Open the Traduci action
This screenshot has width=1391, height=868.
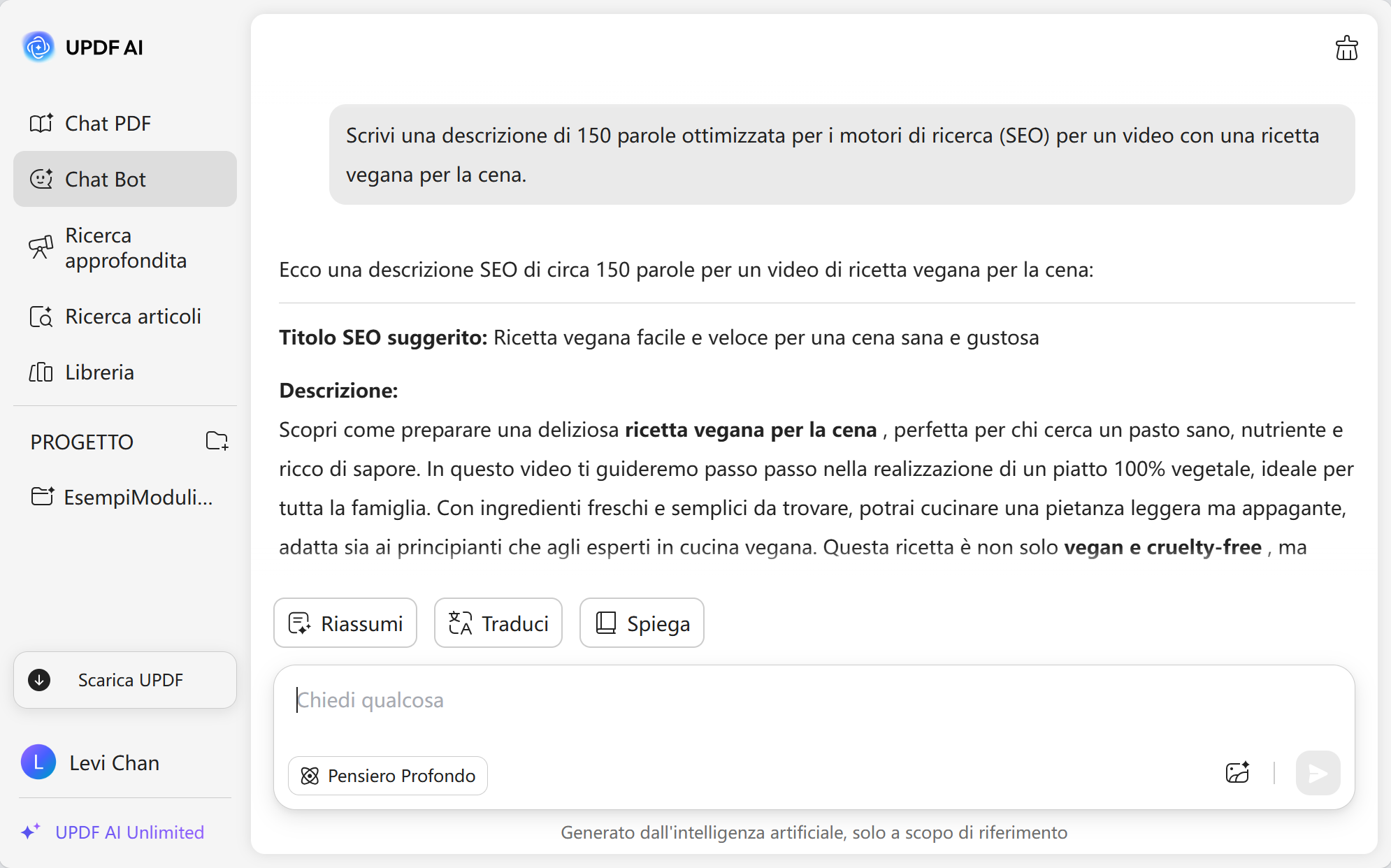498,623
